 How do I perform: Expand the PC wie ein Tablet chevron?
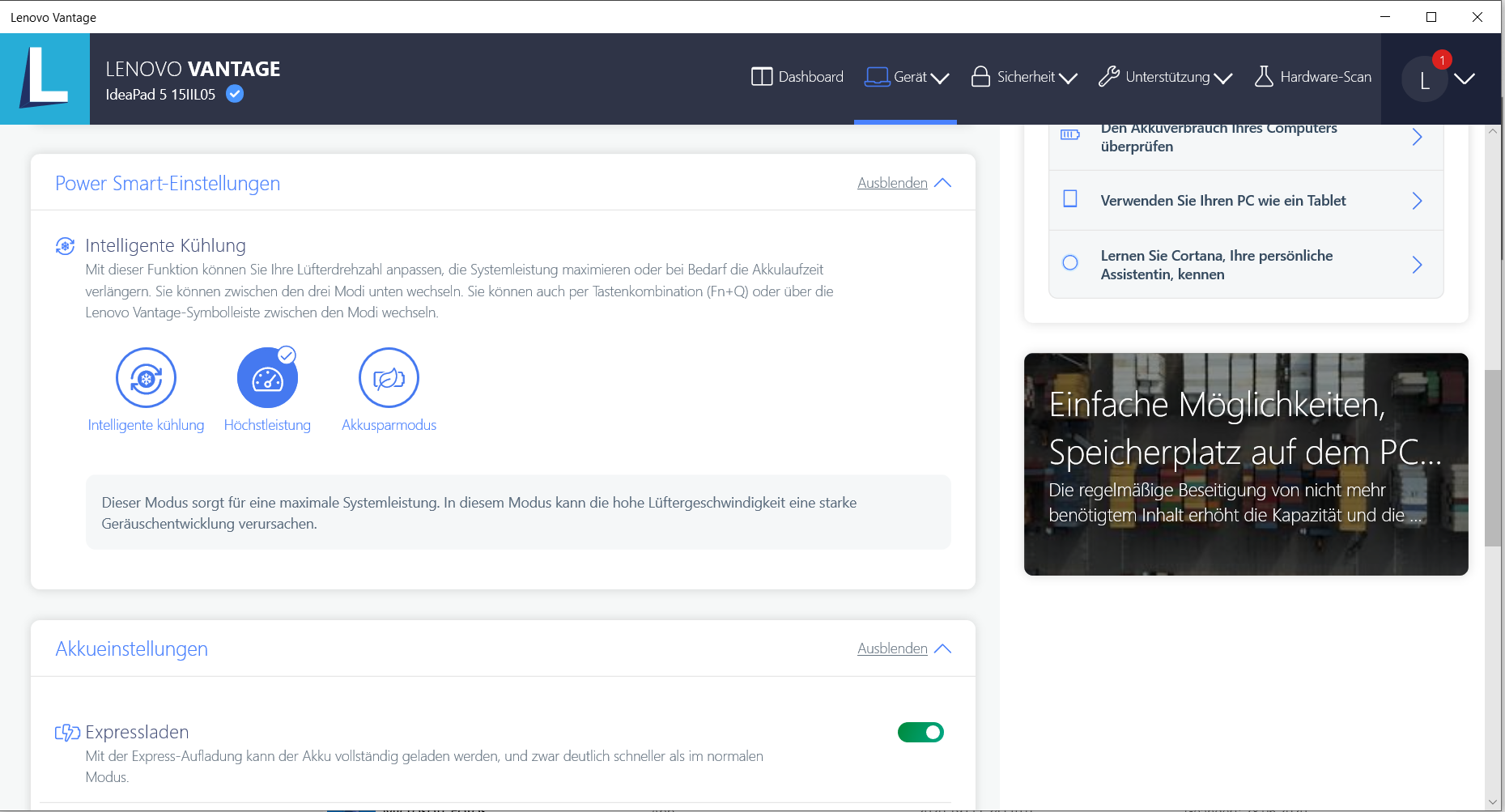[x=1417, y=201]
